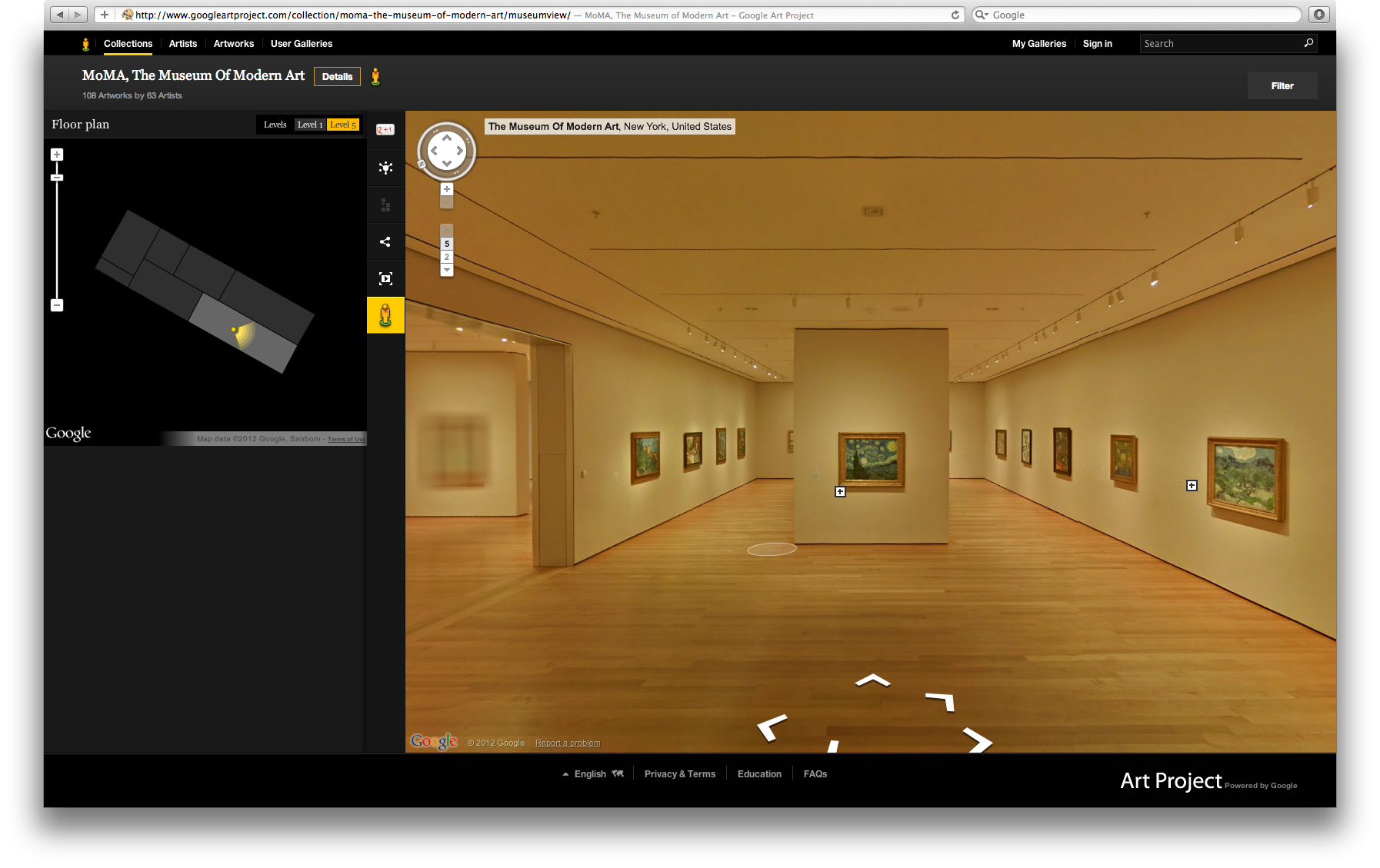Screen dimensions: 1380x868
Task: Click the search magnifier icon in the search bar
Action: coord(1308,43)
